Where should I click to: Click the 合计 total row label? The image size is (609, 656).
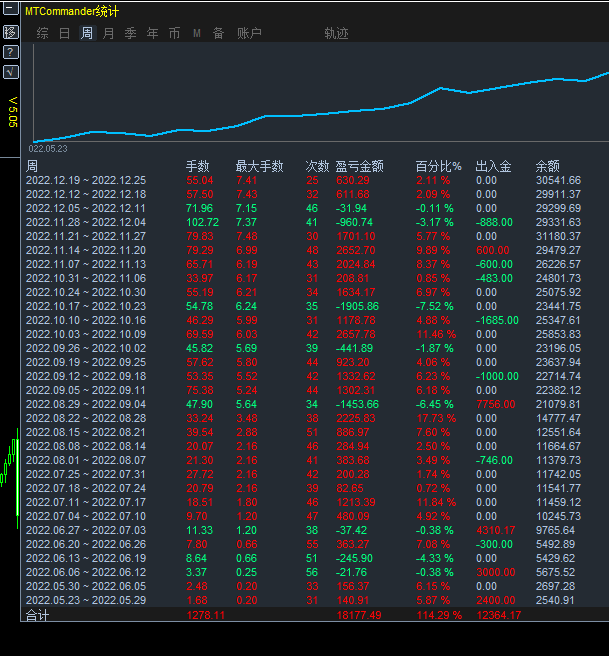coord(38,615)
